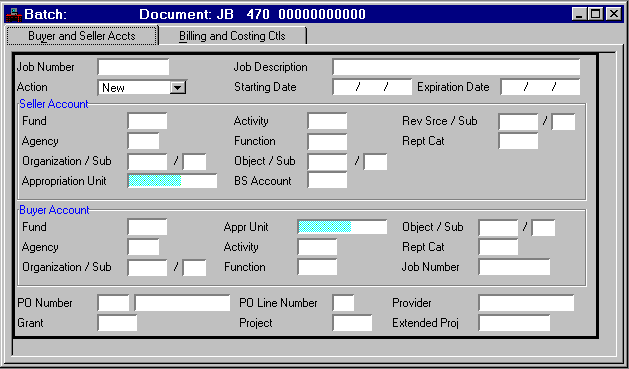
Task: Click the Job Description input field
Action: pos(456,67)
